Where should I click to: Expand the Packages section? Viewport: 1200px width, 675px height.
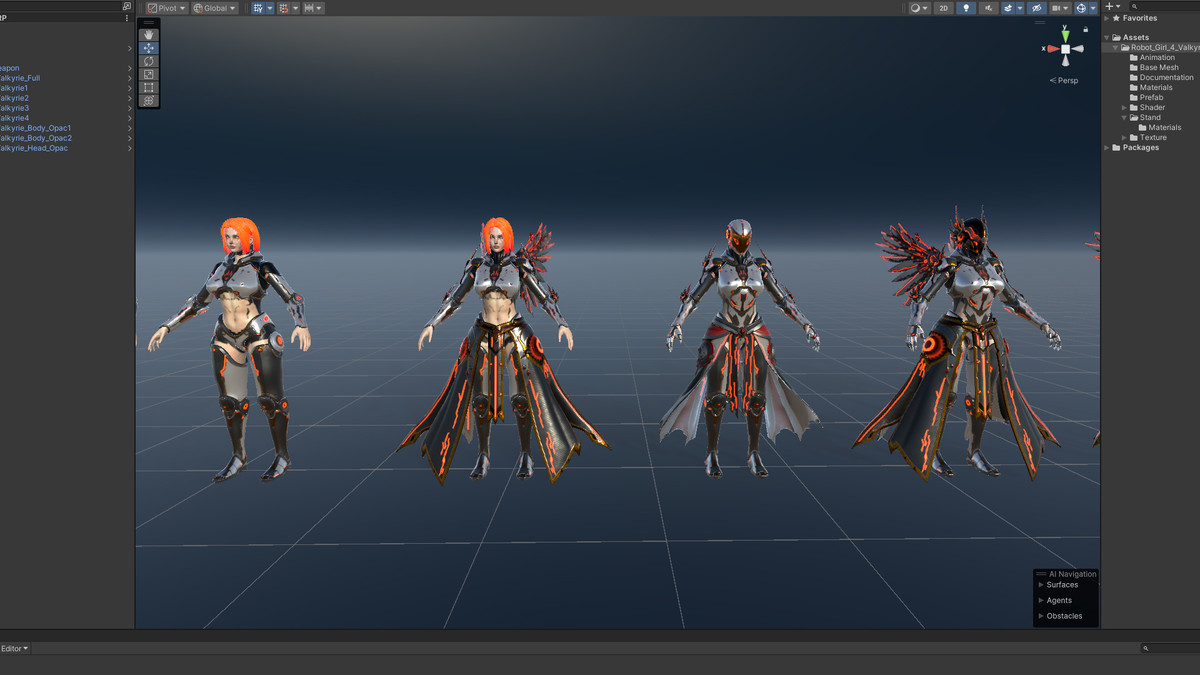pos(1107,148)
